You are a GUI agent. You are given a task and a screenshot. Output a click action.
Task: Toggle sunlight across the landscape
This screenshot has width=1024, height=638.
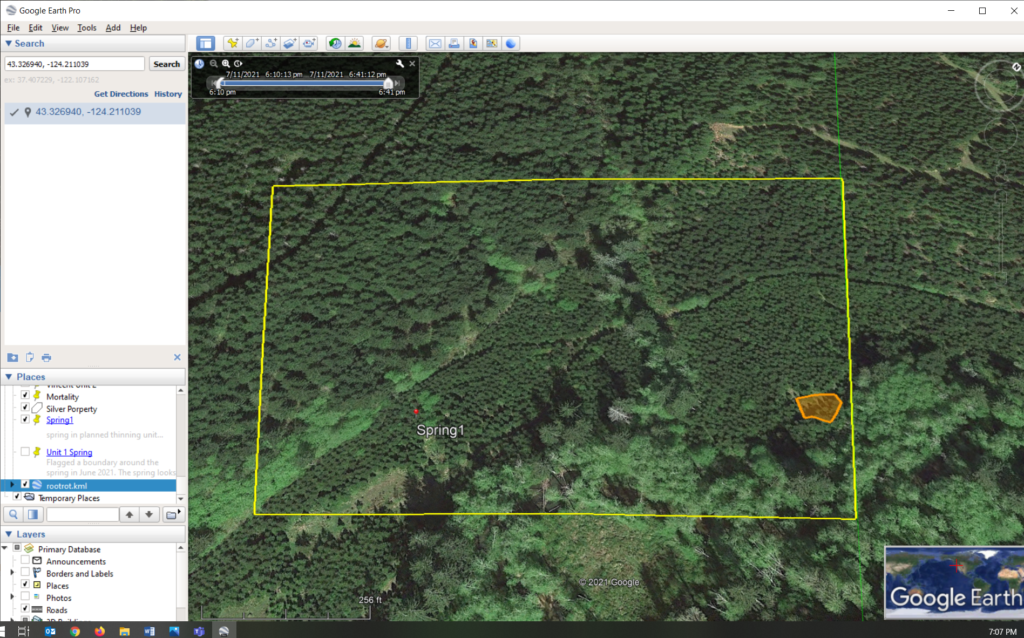[355, 43]
